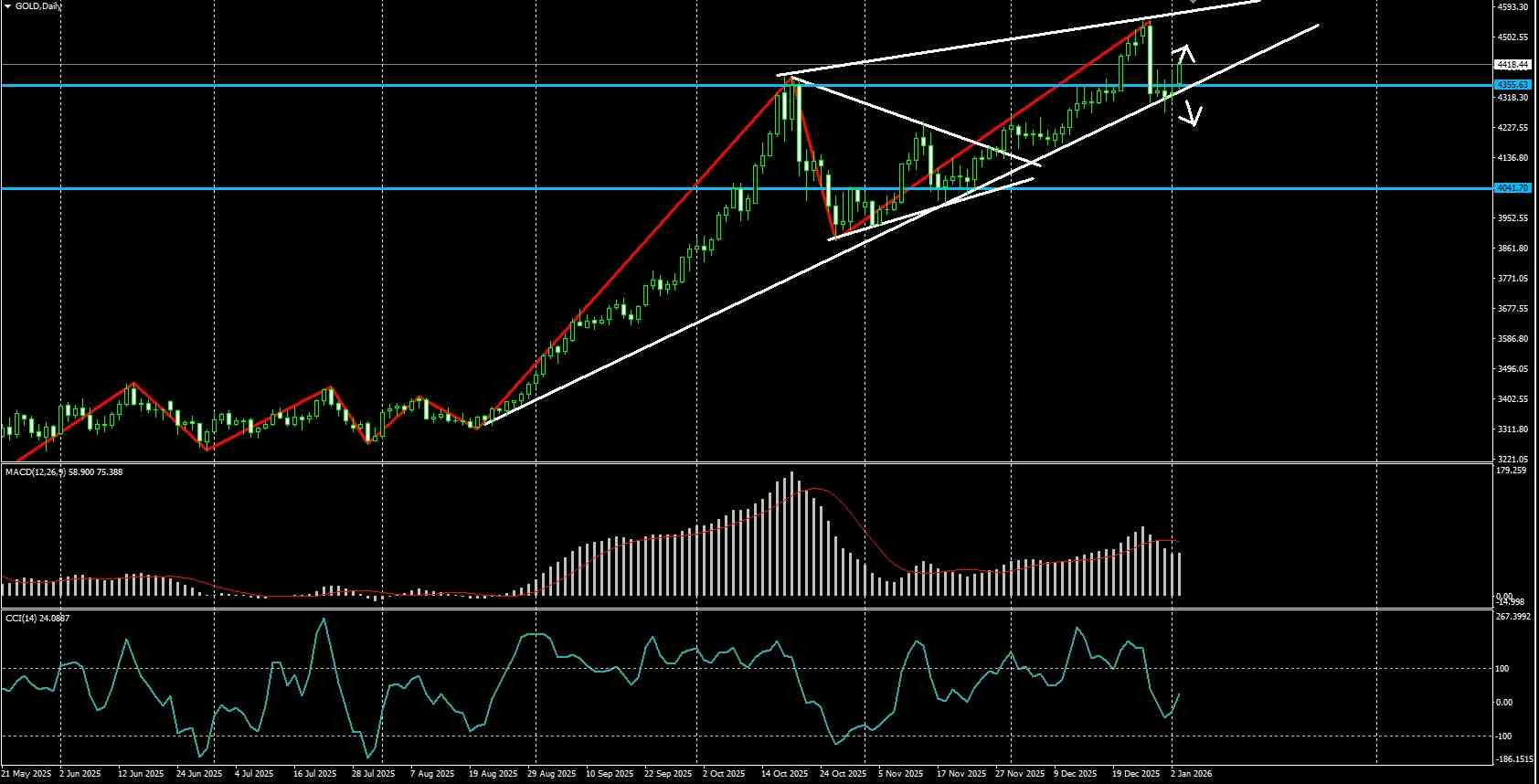Select the 4041.70 blue price tag
Screen dimensions: 1539x784
click(1512, 188)
